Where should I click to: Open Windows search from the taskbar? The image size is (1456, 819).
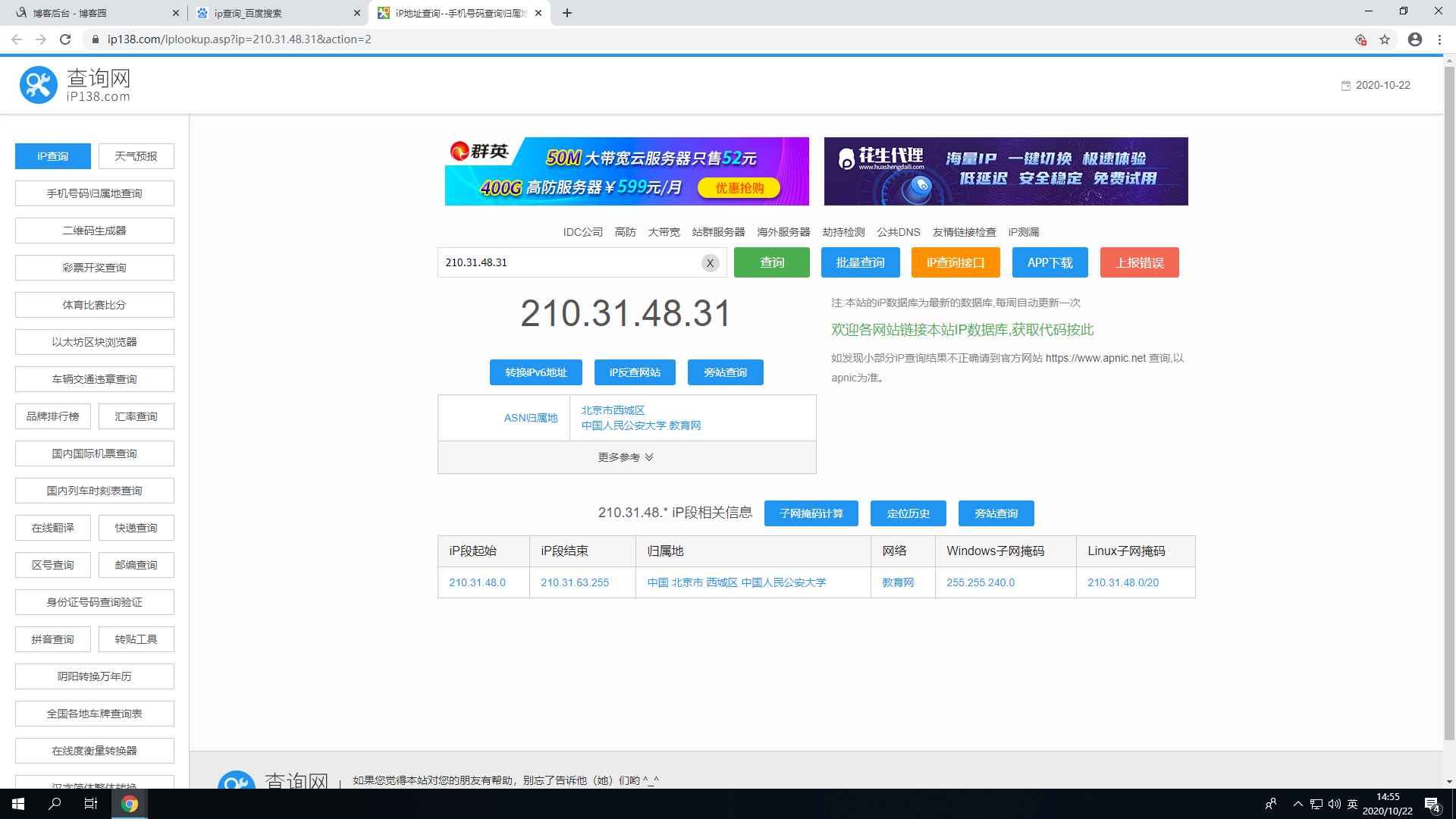pyautogui.click(x=55, y=804)
